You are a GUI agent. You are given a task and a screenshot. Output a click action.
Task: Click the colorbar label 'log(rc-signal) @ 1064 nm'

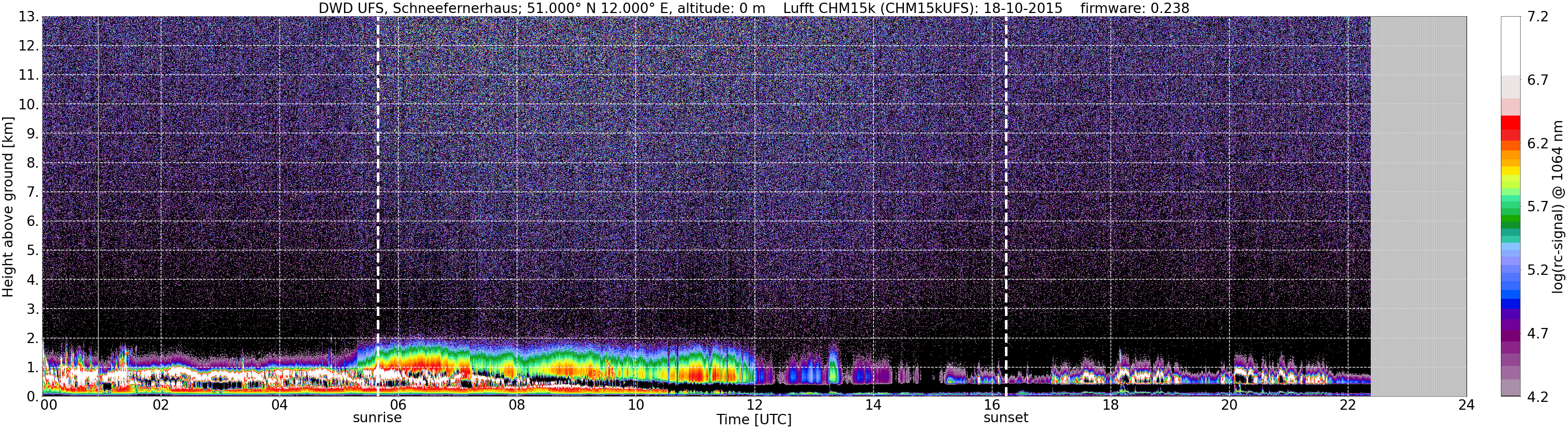[1559, 207]
